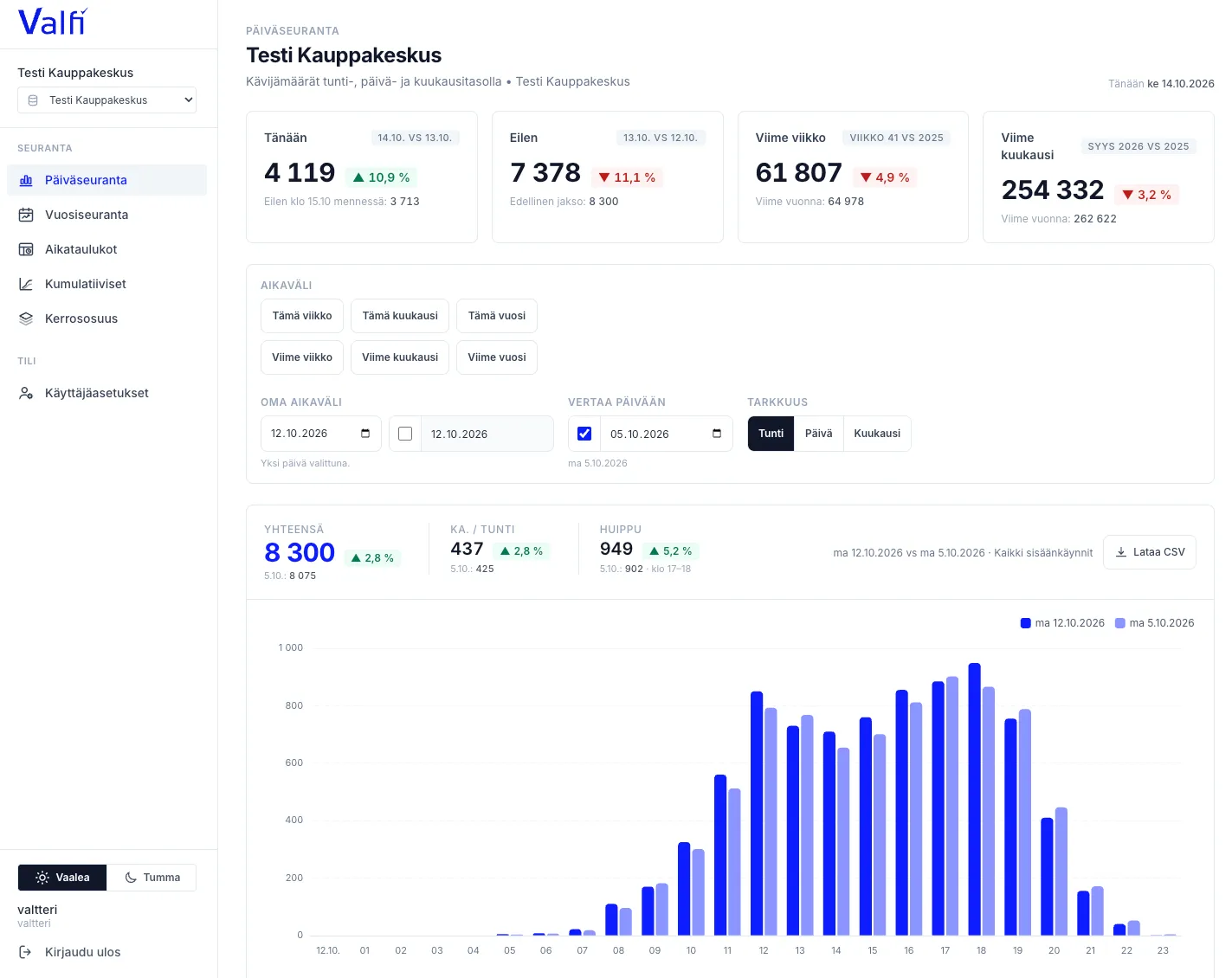Download data with Lataa CSV
This screenshot has height=978, width=1232.
click(x=1150, y=552)
